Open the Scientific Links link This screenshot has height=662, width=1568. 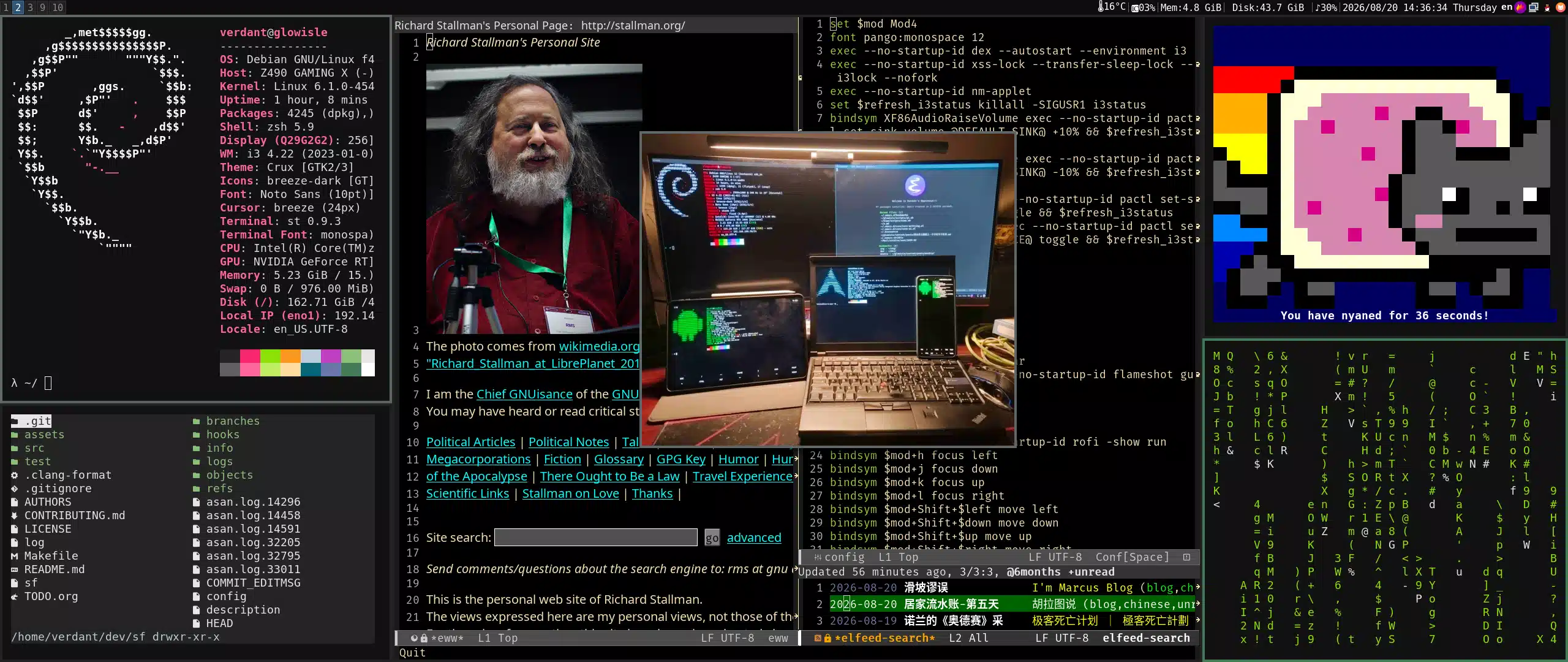coord(467,493)
